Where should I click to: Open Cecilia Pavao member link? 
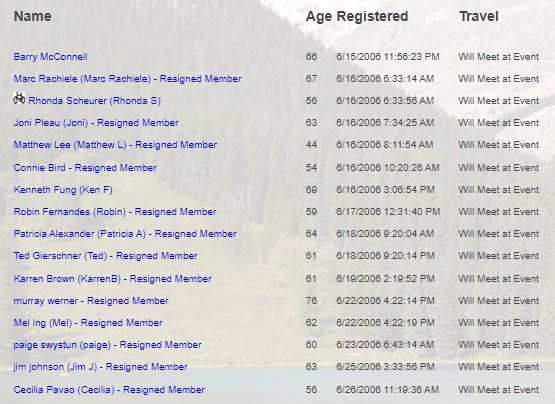click(109, 390)
